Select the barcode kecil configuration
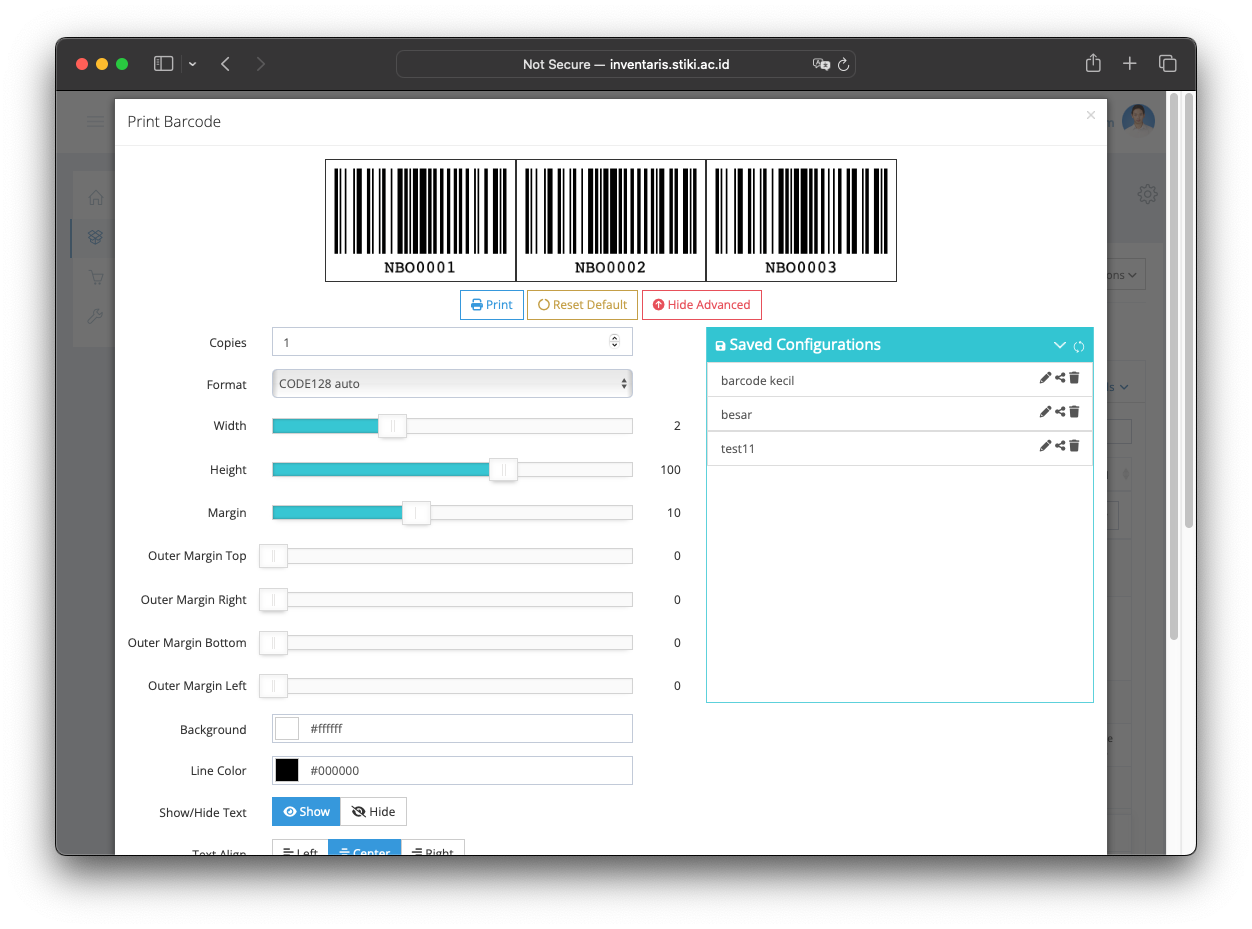The height and width of the screenshot is (929, 1252). pyautogui.click(x=758, y=381)
